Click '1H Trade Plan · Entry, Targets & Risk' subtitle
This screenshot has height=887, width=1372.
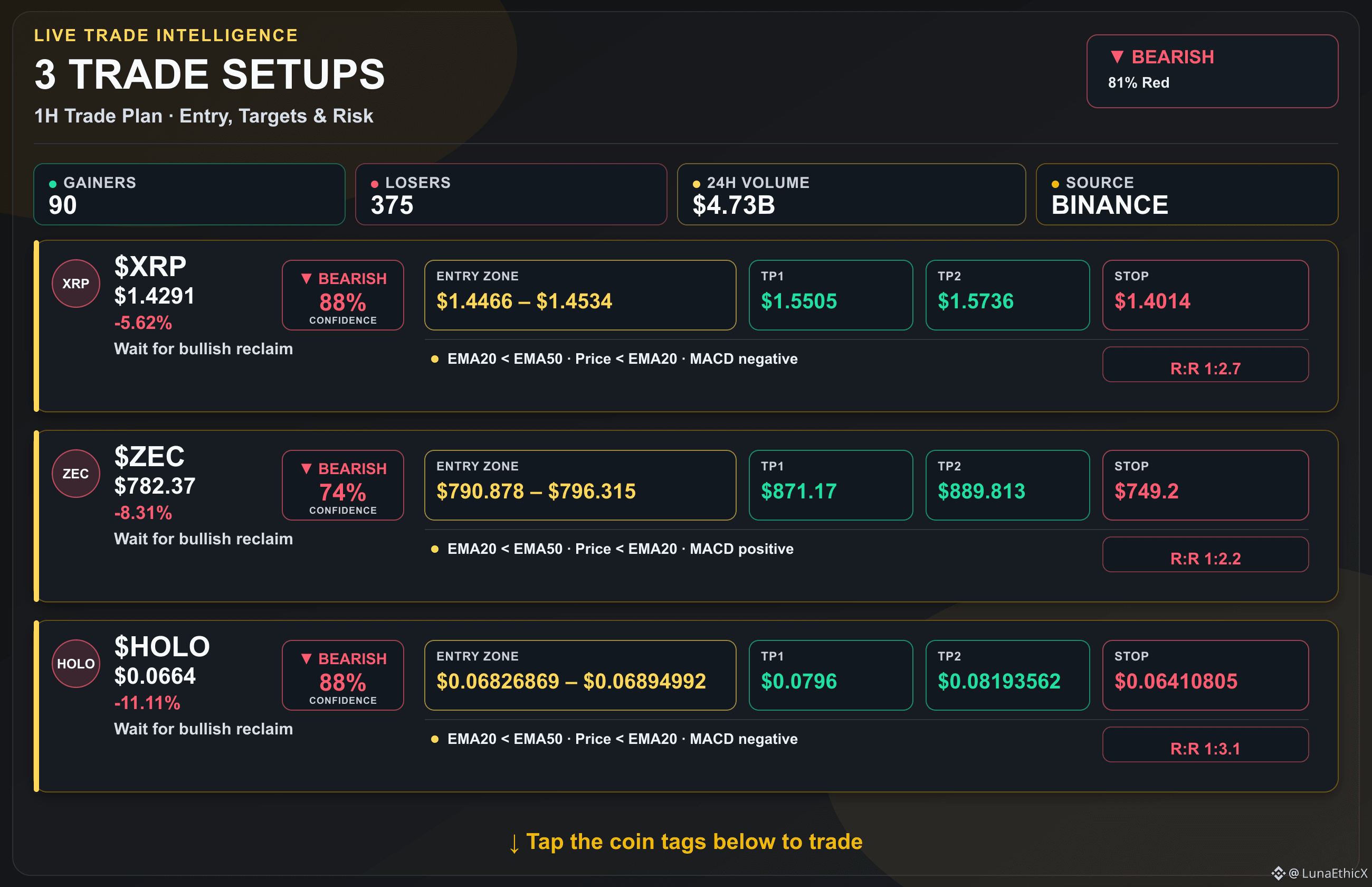[x=204, y=116]
